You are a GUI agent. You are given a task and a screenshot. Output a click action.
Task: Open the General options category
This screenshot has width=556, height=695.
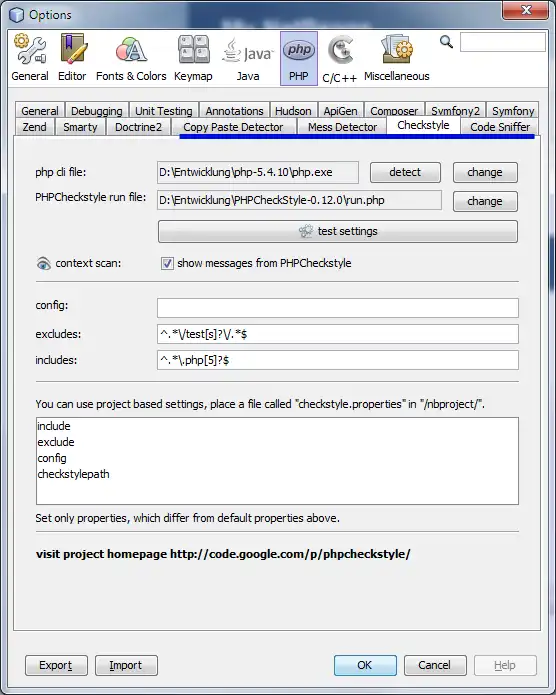[30, 59]
